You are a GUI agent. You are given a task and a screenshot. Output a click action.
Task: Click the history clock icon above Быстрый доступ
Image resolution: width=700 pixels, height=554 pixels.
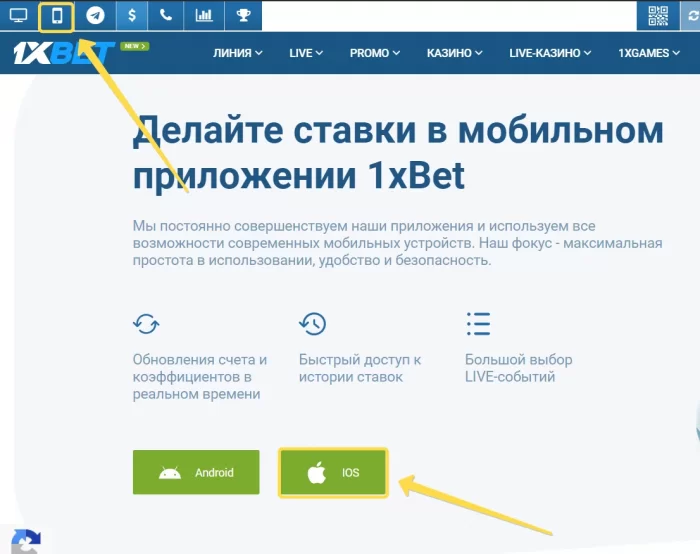point(312,324)
